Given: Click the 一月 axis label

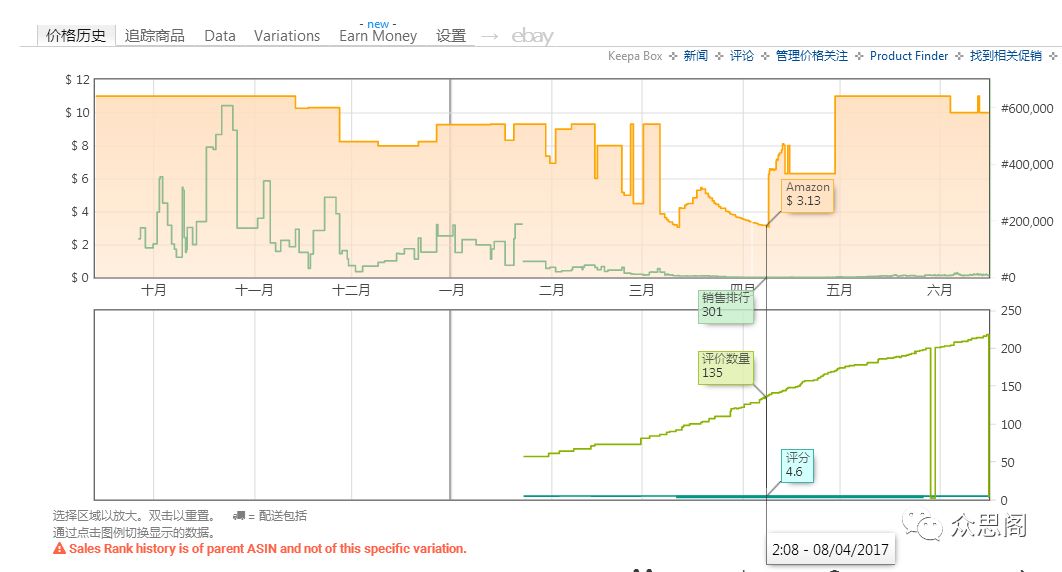Looking at the screenshot, I should (452, 290).
